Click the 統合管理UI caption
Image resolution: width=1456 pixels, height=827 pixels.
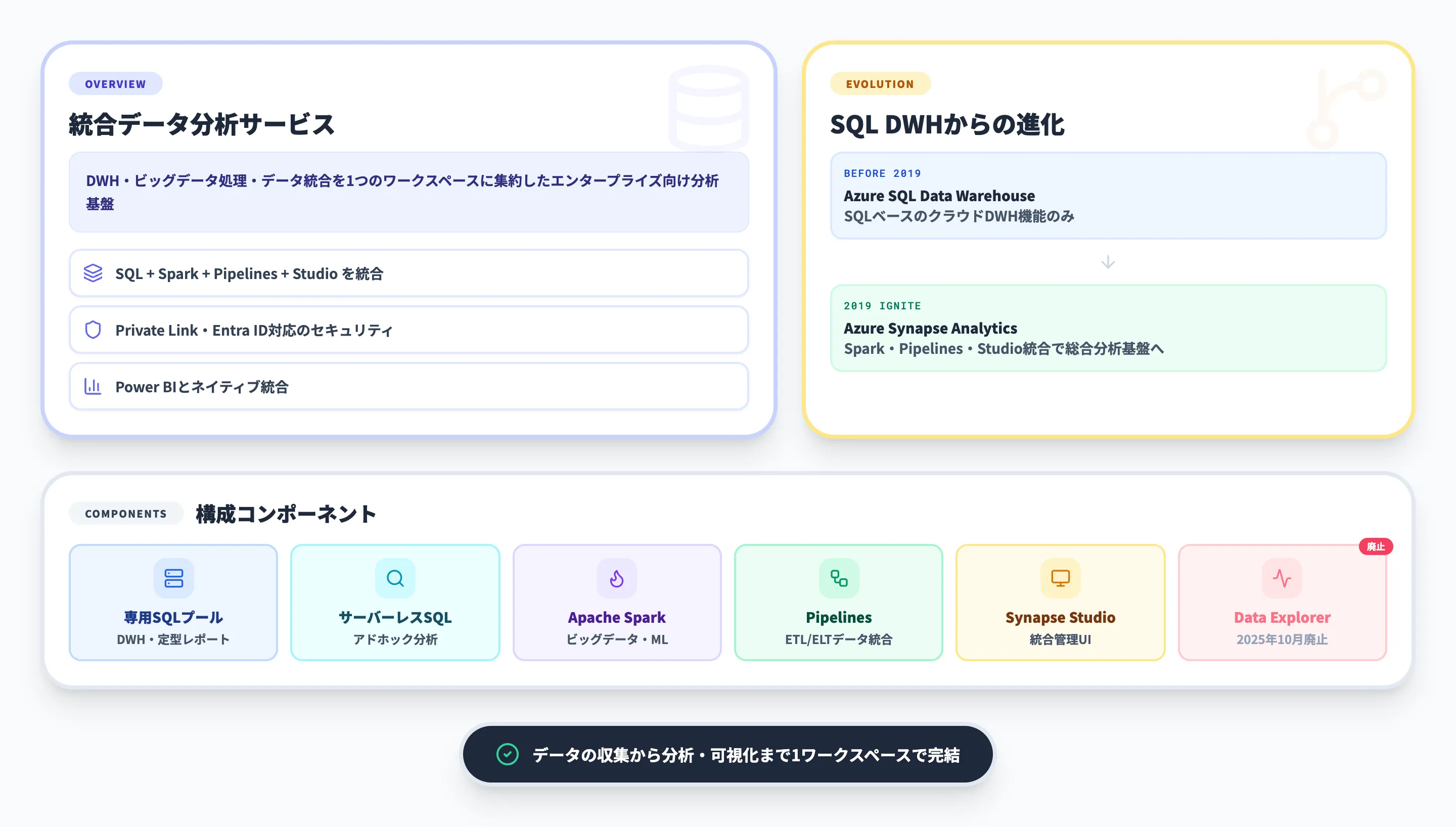click(x=1060, y=639)
